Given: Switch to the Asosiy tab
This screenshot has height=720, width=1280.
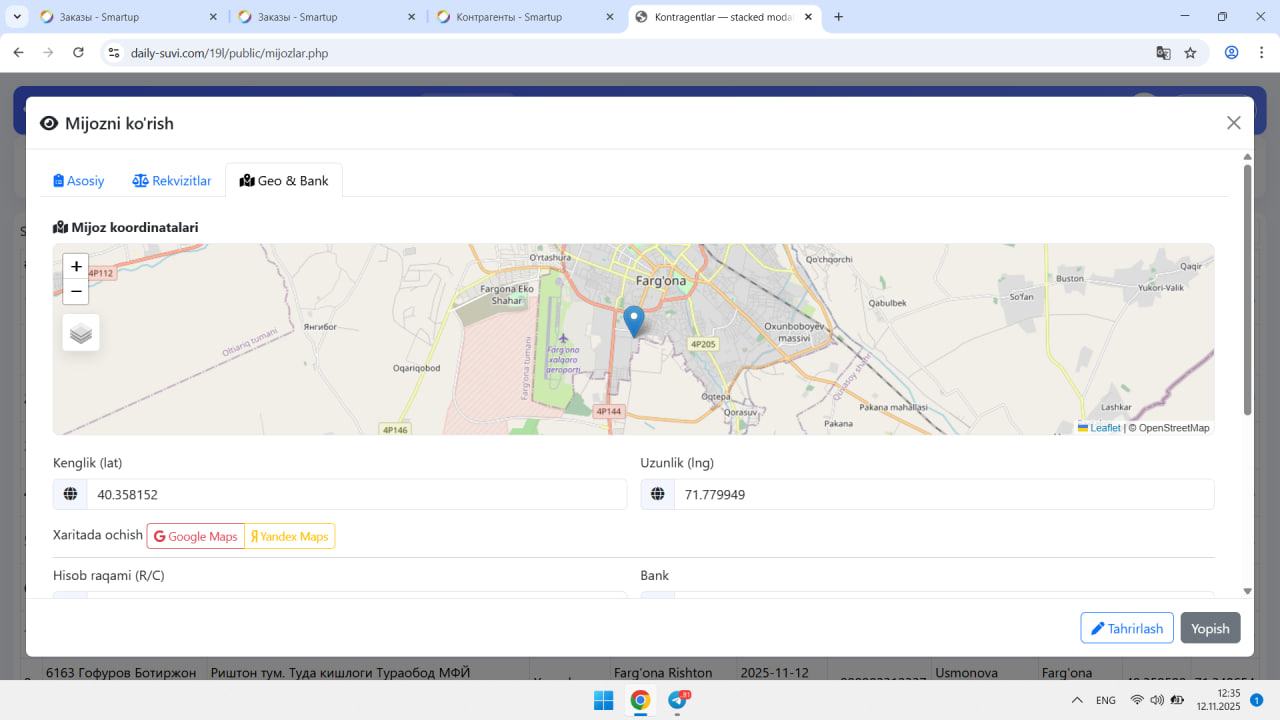Looking at the screenshot, I should tap(79, 181).
